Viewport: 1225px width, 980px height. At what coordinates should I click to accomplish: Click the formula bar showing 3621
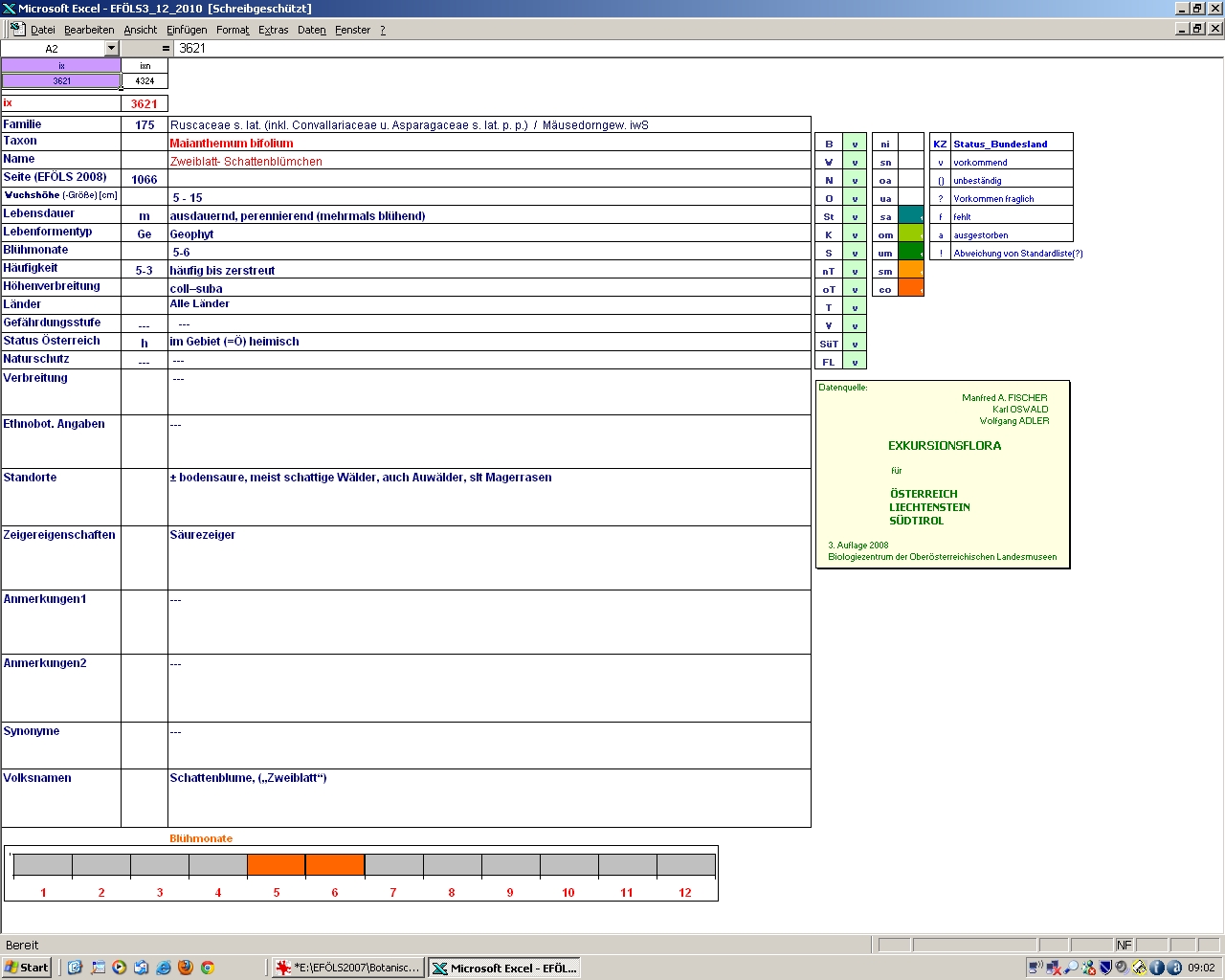(699, 48)
